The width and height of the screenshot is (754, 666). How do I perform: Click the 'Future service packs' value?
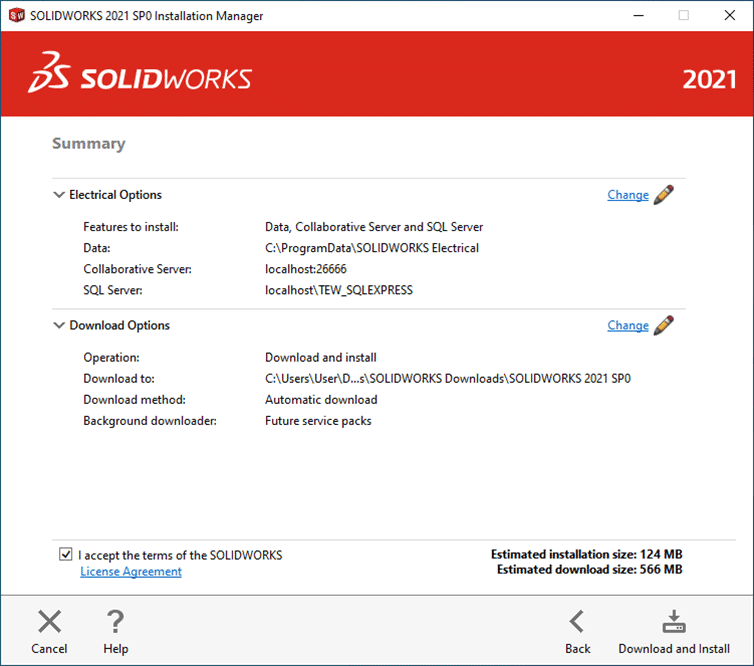tap(318, 421)
